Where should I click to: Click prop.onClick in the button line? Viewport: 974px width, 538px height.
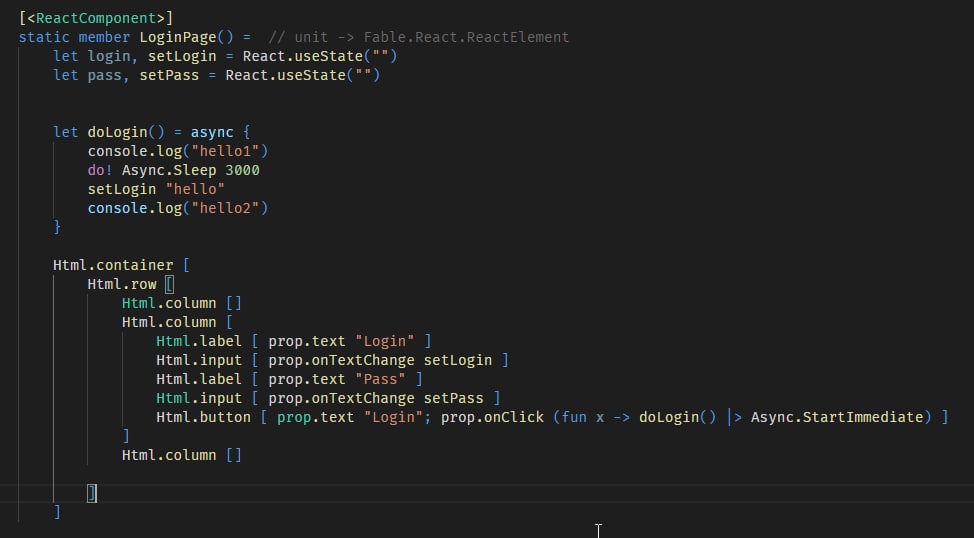coord(493,417)
